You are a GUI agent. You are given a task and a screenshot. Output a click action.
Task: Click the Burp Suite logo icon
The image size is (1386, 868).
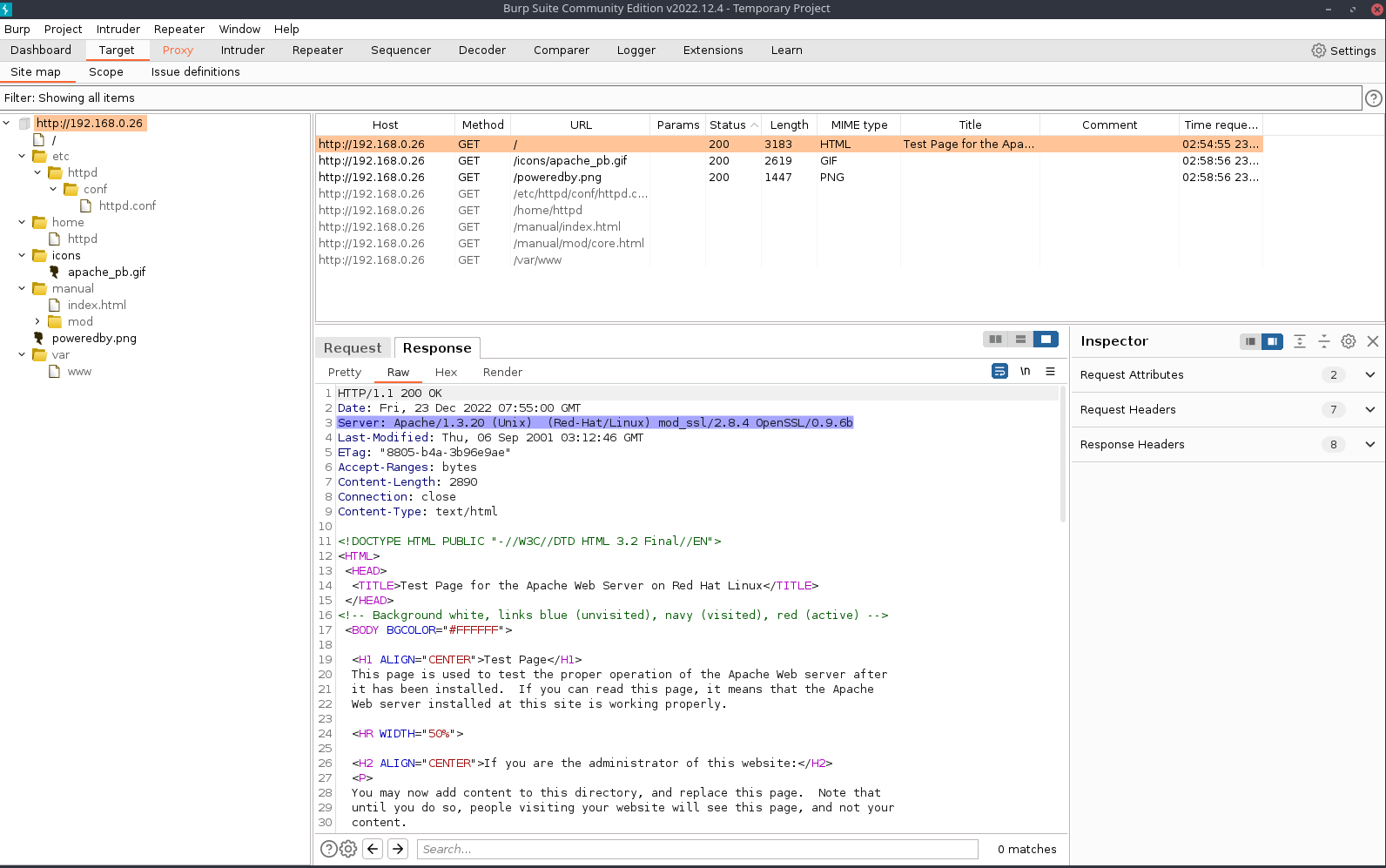[6, 9]
